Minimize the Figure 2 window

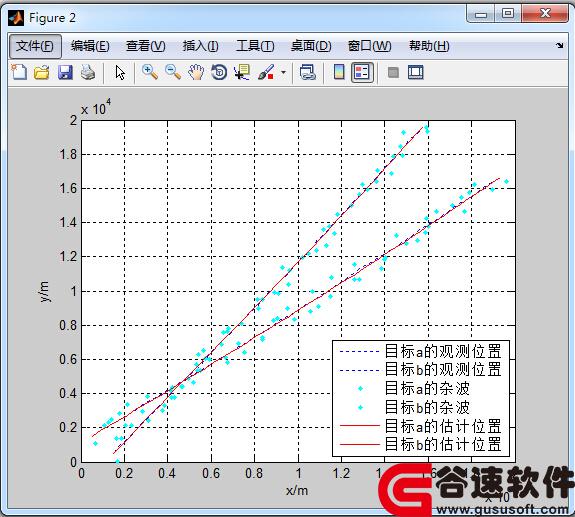coord(481,14)
